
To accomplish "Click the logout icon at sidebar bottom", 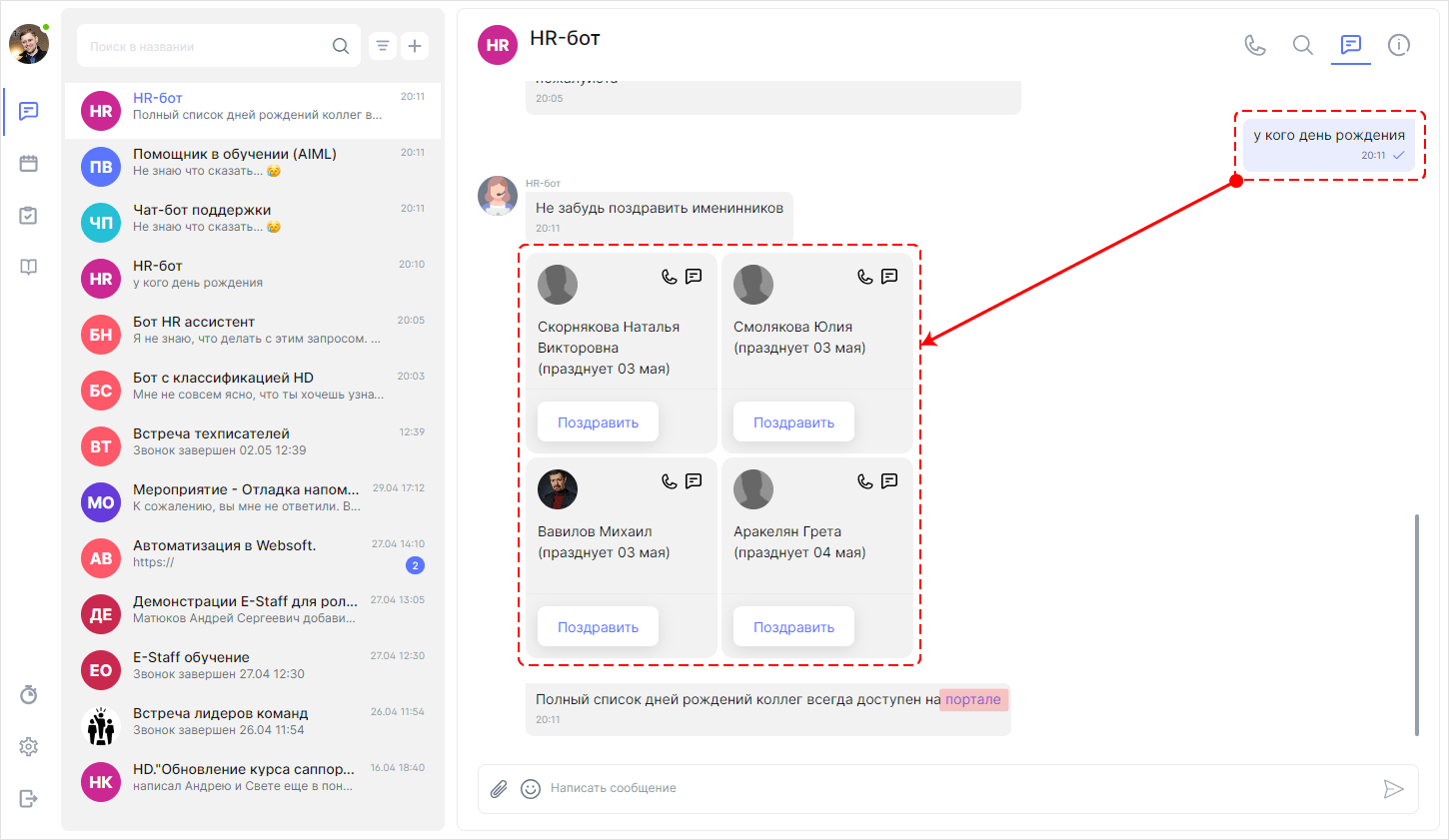I will pyautogui.click(x=28, y=798).
